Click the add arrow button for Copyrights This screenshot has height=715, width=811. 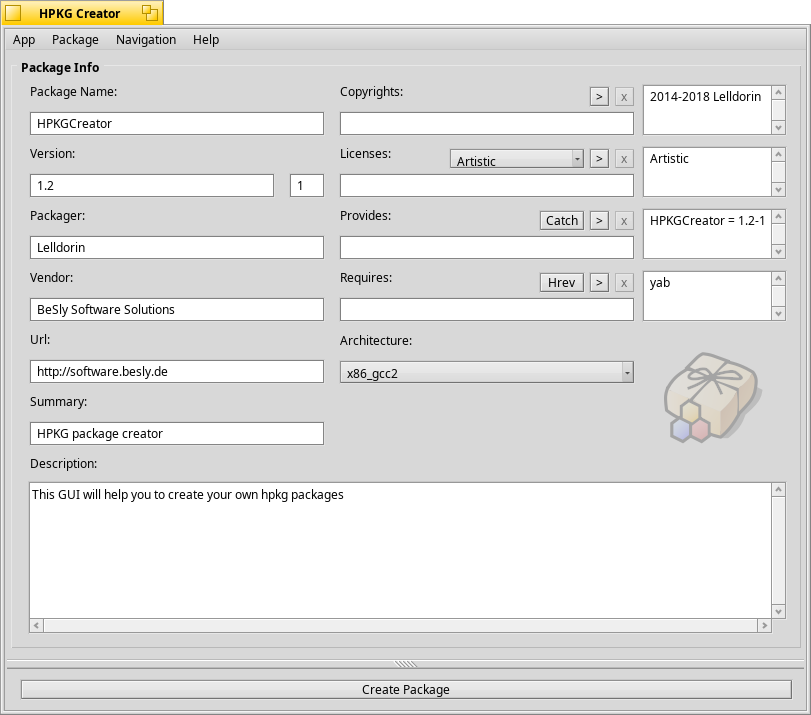coord(598,97)
